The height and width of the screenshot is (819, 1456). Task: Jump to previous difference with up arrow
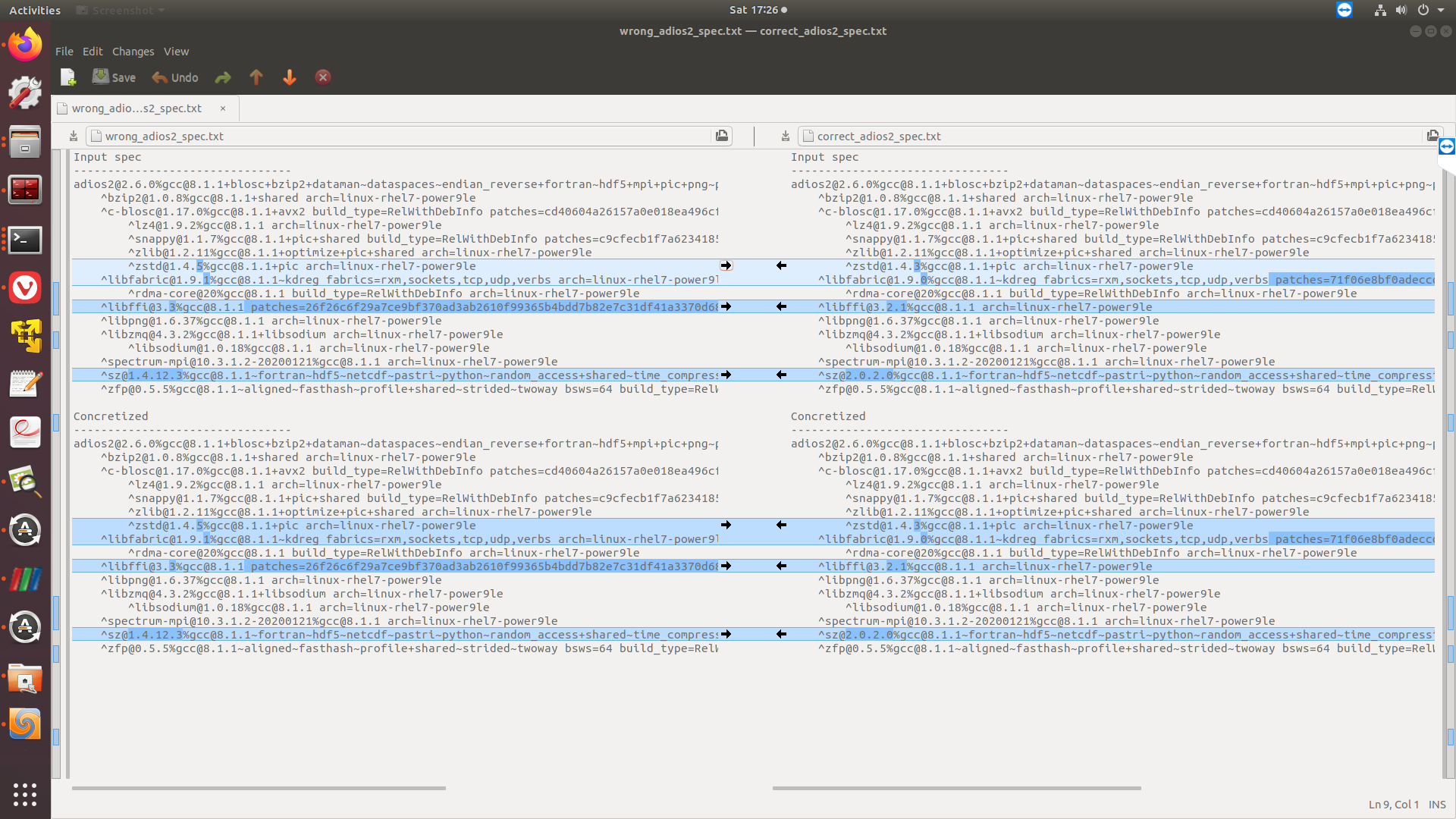pos(256,77)
